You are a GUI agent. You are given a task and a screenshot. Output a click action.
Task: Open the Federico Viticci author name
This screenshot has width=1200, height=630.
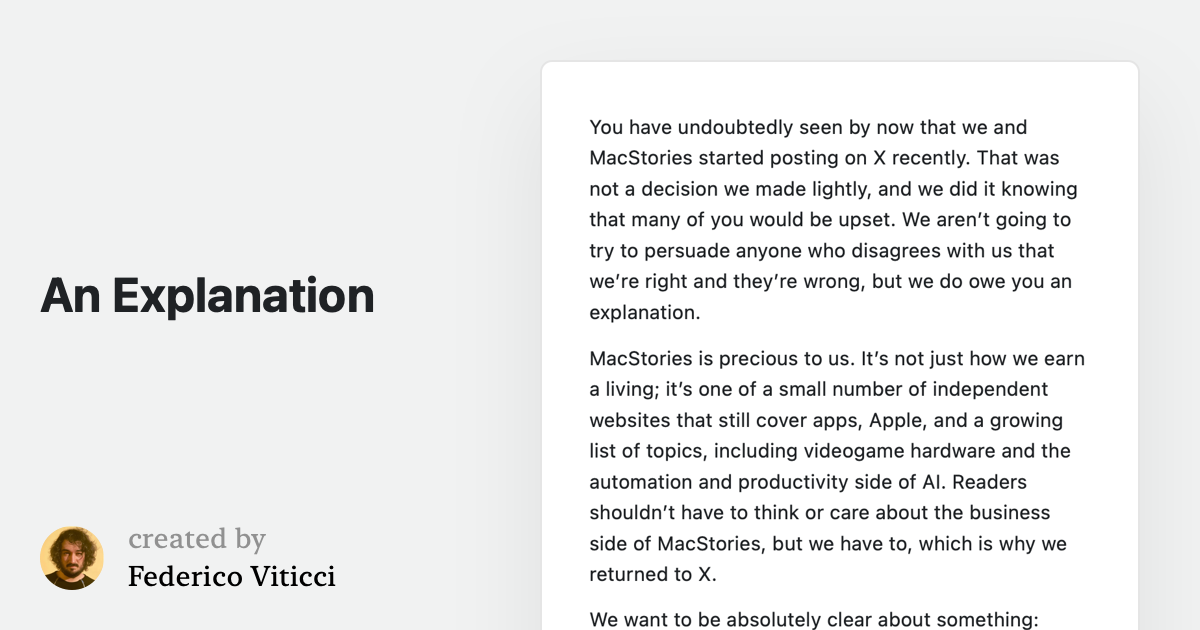232,576
